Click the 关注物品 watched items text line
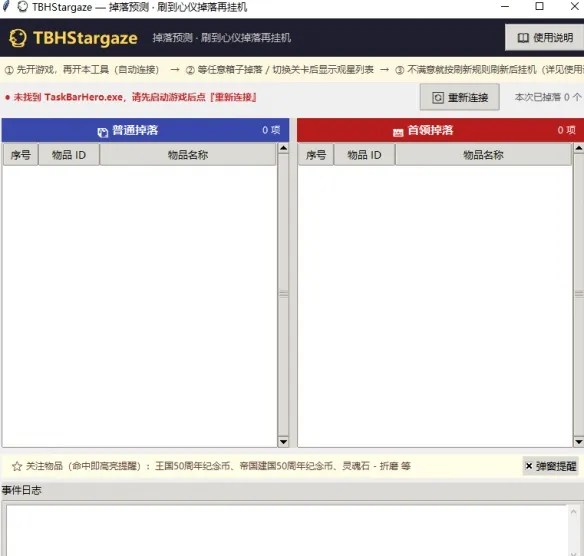The width and height of the screenshot is (584, 556). 218,466
